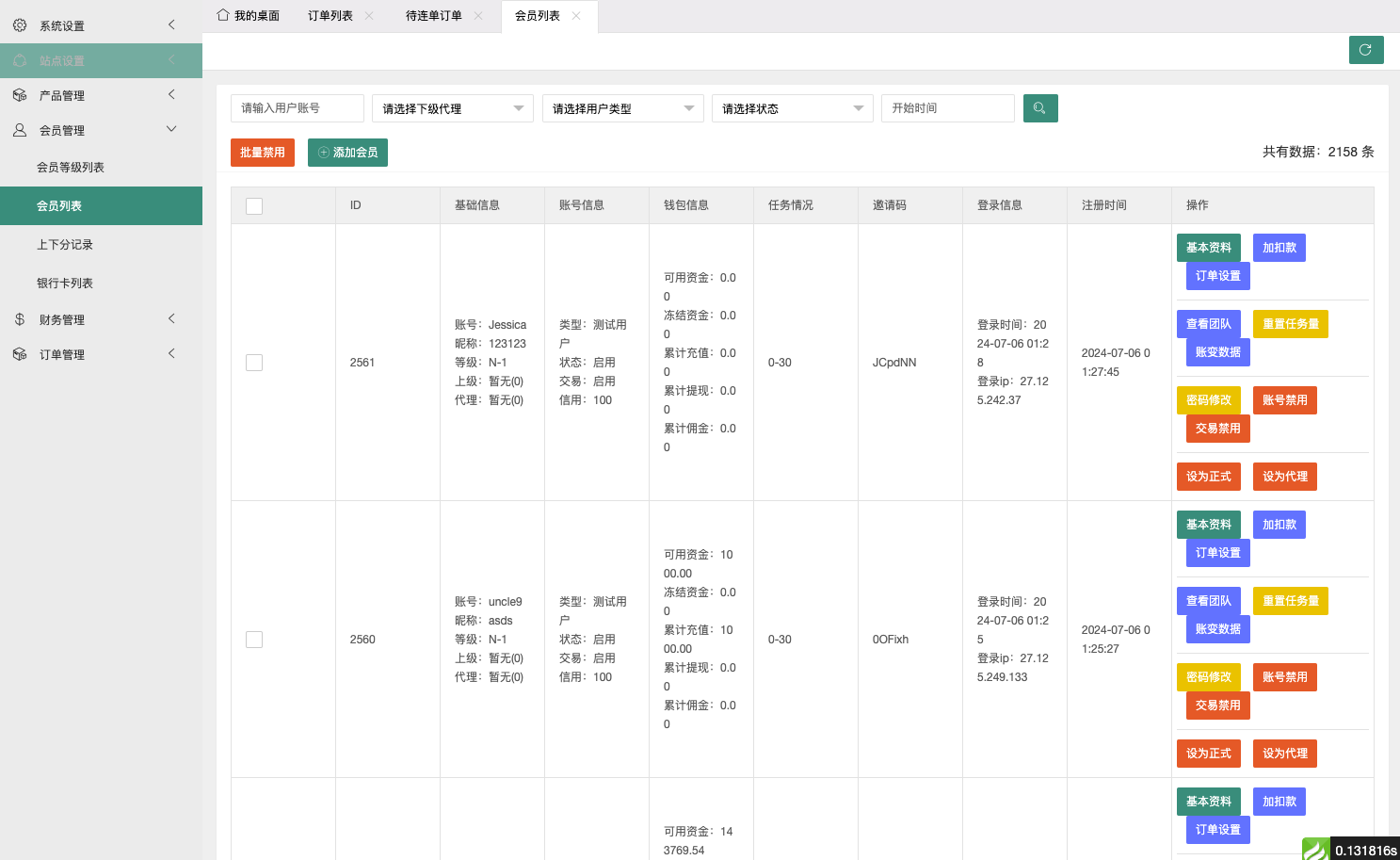Open 上下分记录 in the sidebar
Viewport: 1400px width, 860px height.
pos(65,245)
